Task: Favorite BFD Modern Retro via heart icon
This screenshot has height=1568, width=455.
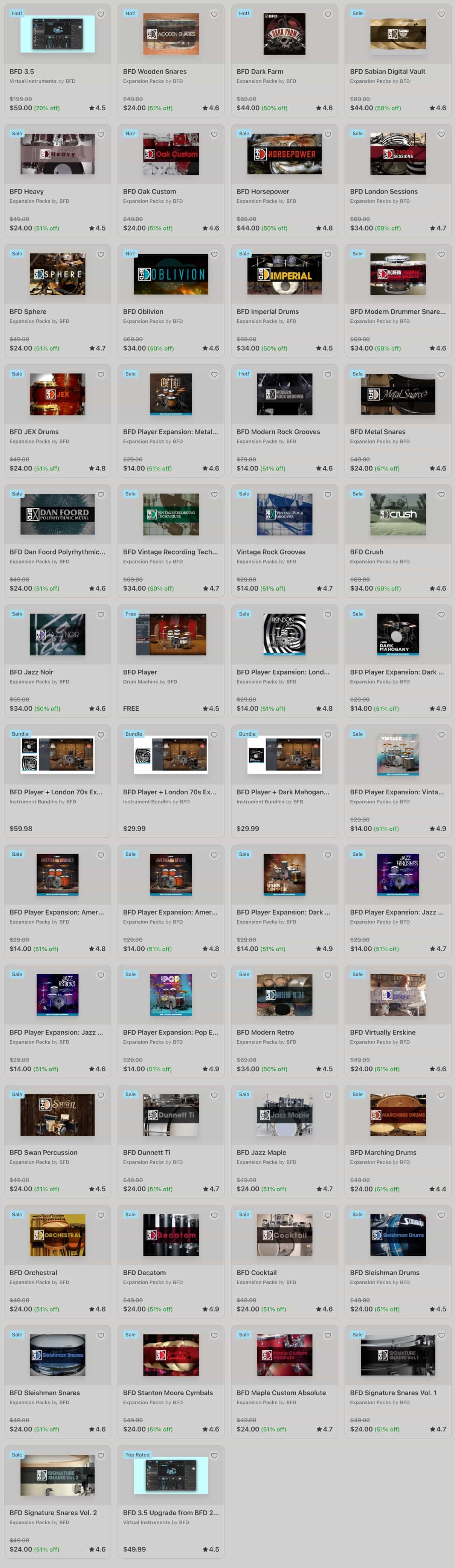Action: (328, 975)
